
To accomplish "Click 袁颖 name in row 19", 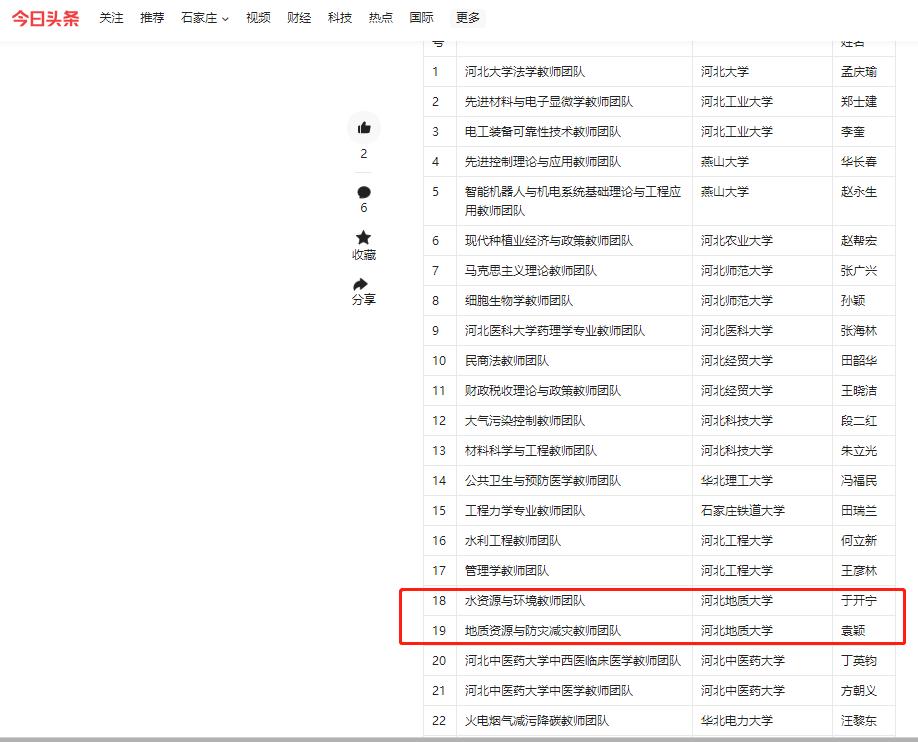I will (x=853, y=631).
